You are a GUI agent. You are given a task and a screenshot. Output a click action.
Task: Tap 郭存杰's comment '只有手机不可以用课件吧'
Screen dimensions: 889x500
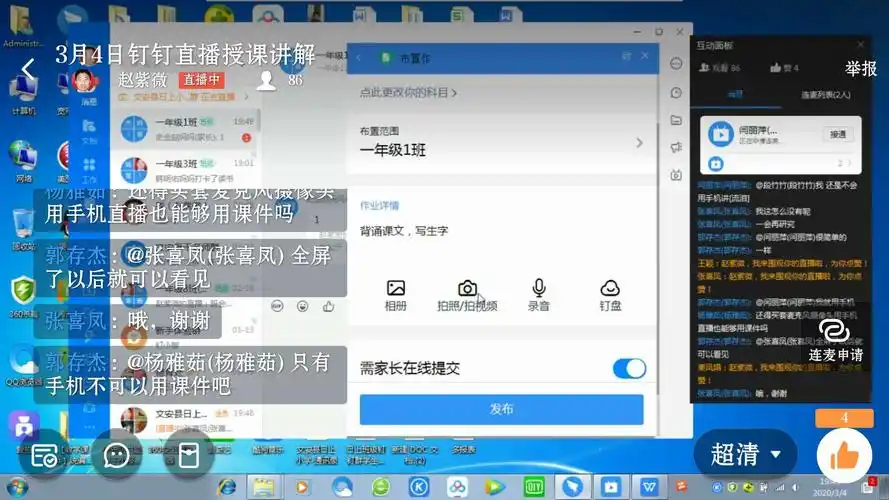(x=190, y=374)
